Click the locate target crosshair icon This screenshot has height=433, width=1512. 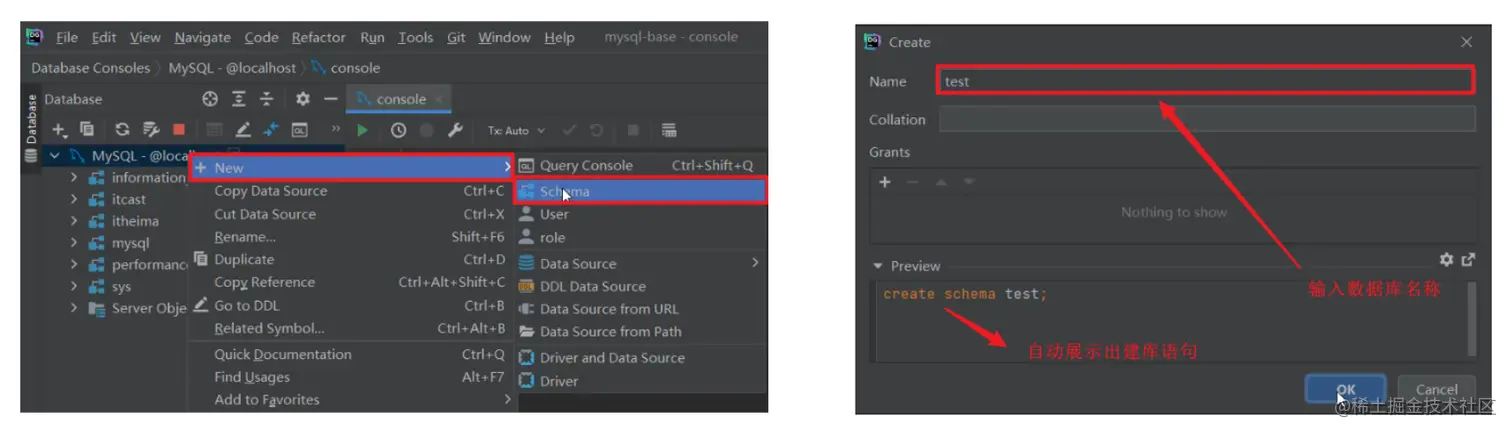(210, 99)
